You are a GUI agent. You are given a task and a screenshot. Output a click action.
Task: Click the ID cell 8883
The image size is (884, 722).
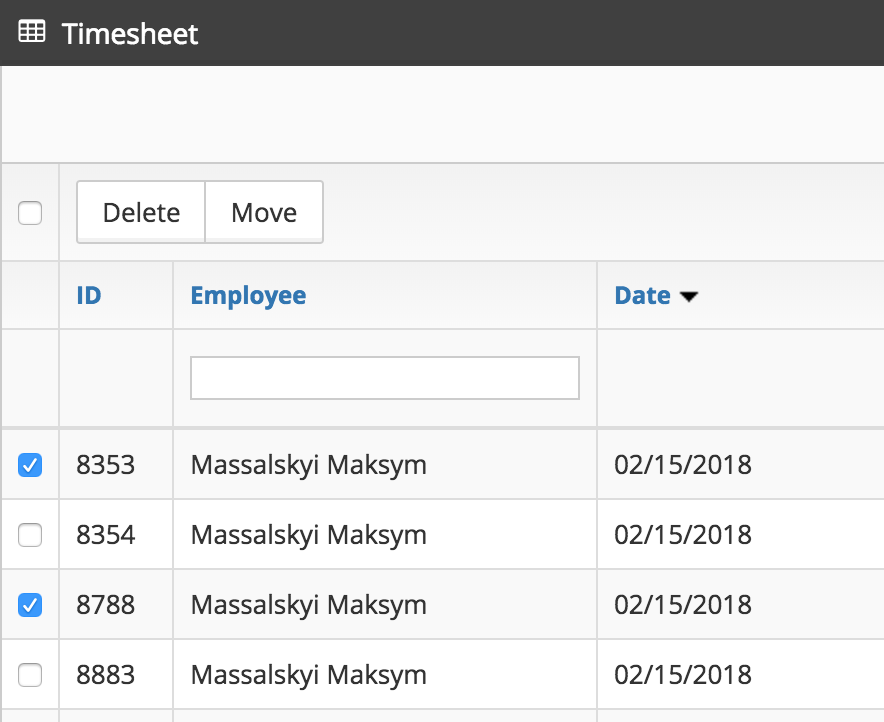[x=105, y=675]
